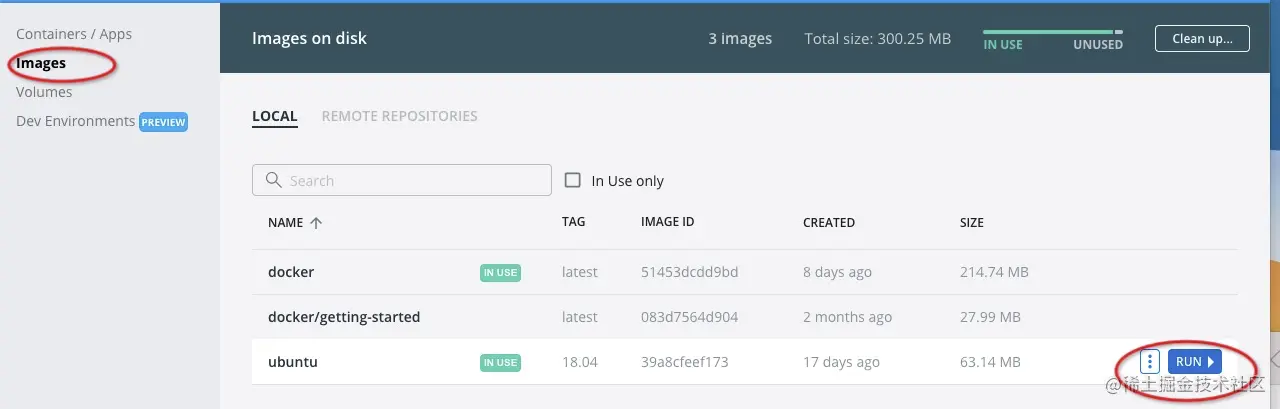
Task: Click IN USE badge on docker row
Action: [x=501, y=272]
